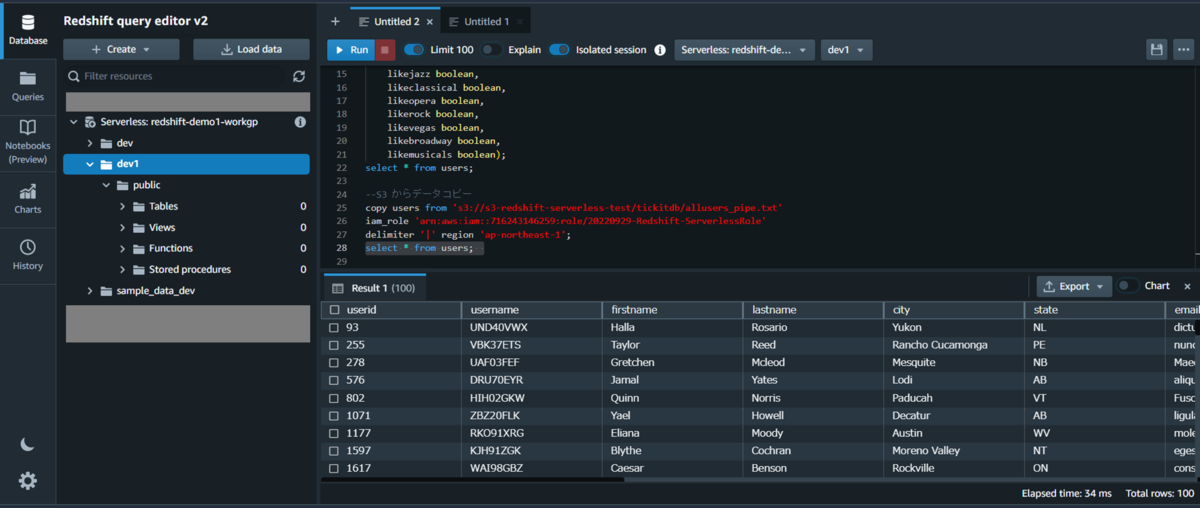Image resolution: width=1200 pixels, height=508 pixels.
Task: Open the Charts sidebar panel
Action: [x=27, y=199]
